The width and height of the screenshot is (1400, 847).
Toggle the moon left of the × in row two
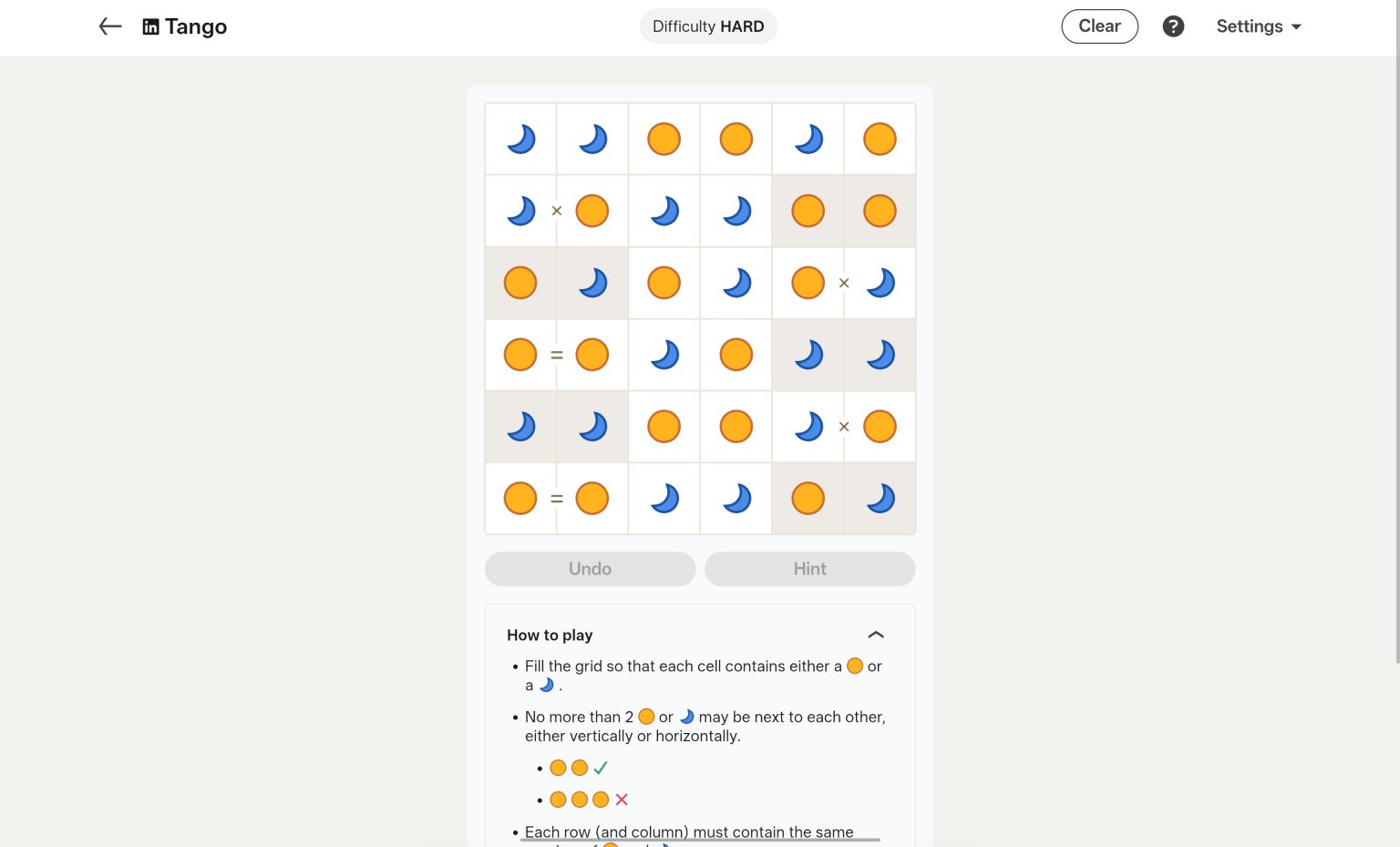click(520, 210)
